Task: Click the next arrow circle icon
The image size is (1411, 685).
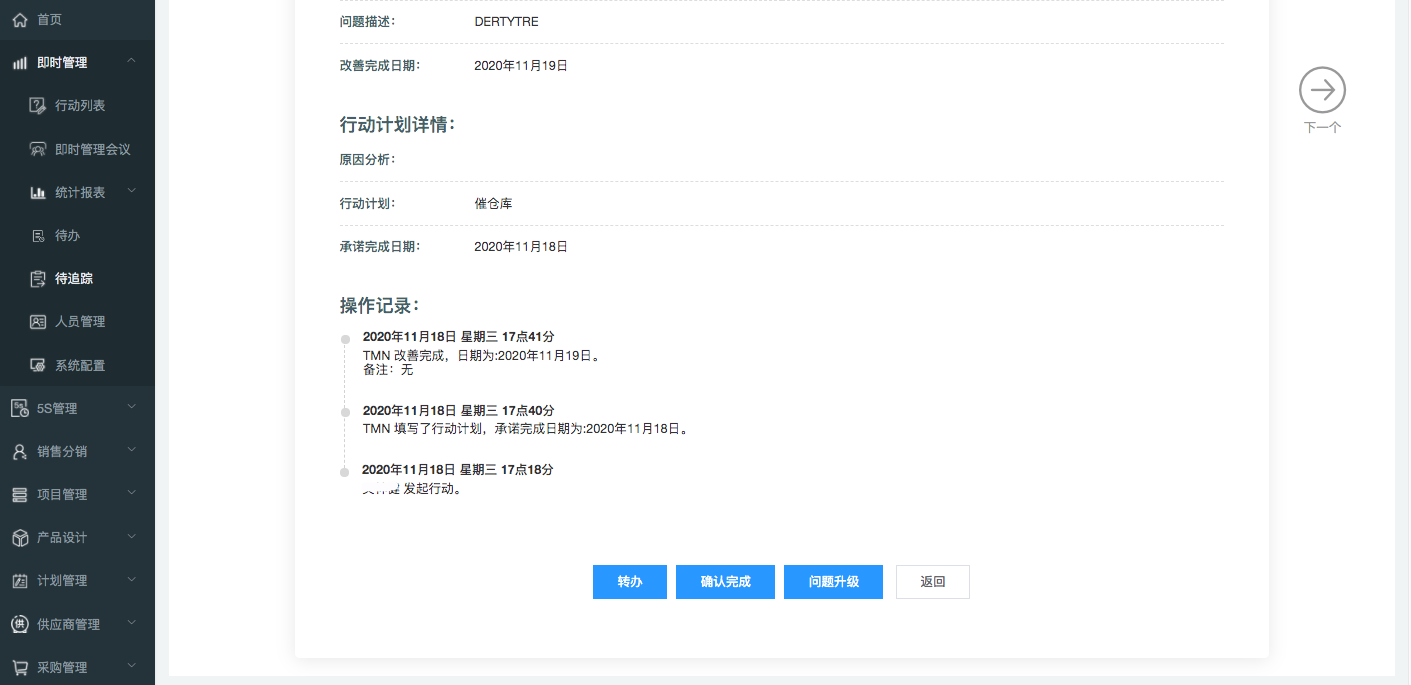Action: click(1322, 91)
